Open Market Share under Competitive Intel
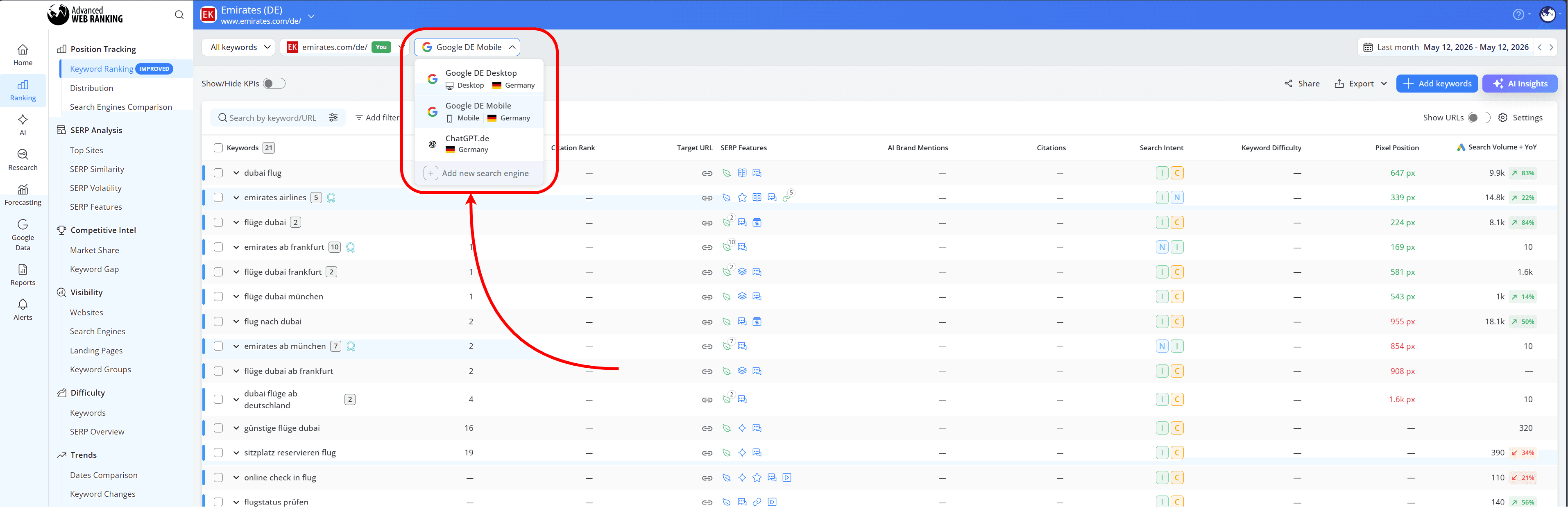The height and width of the screenshot is (507, 1568). coord(94,250)
